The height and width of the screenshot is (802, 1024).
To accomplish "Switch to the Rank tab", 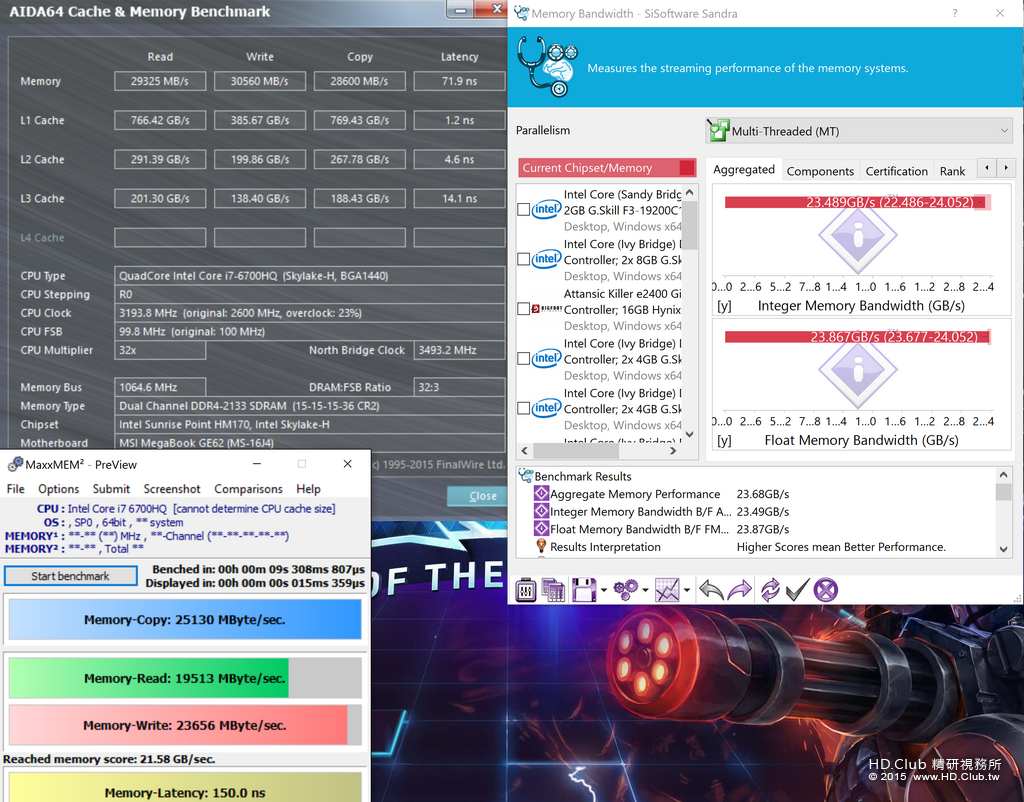I will pyautogui.click(x=952, y=171).
